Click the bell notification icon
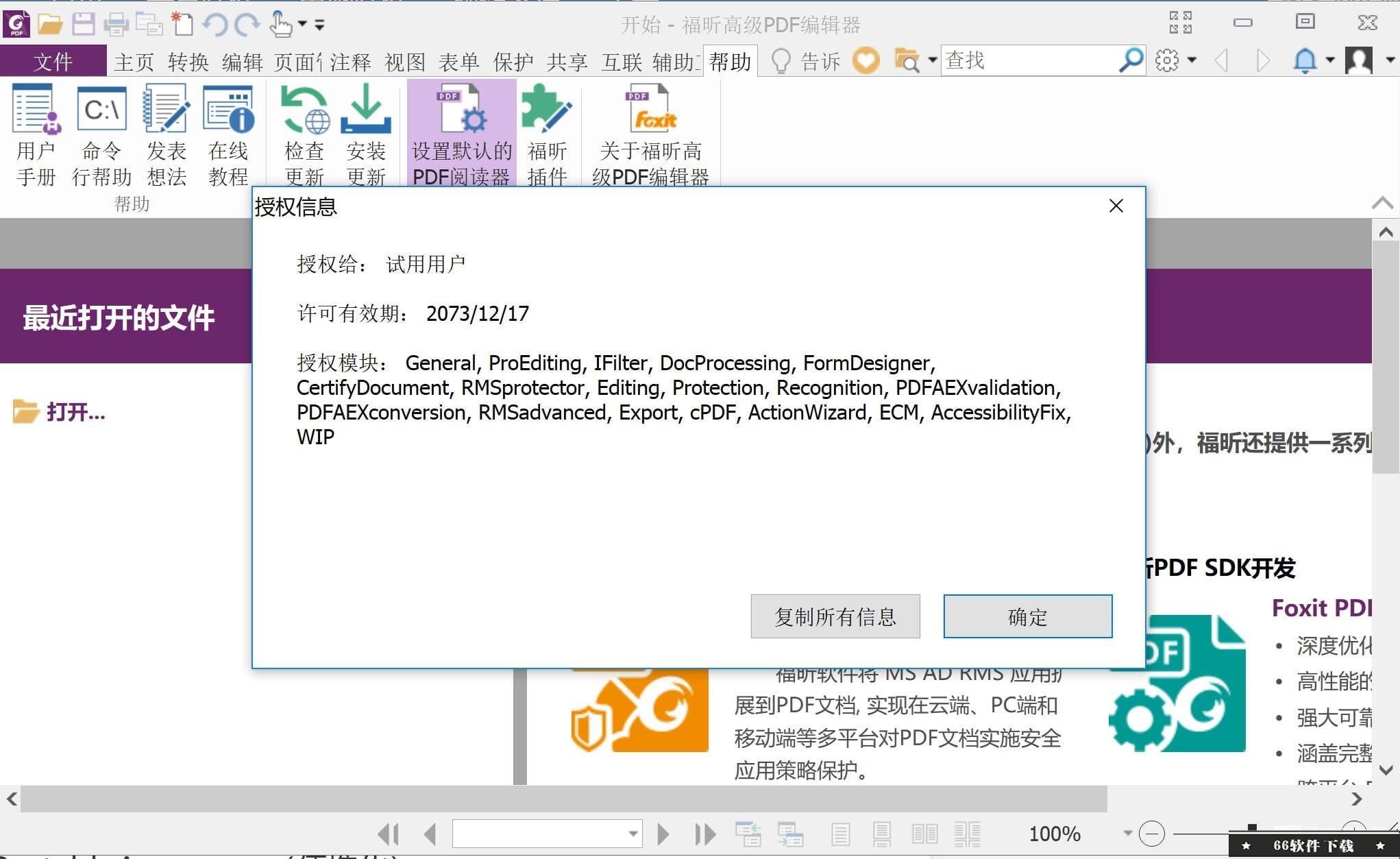Image resolution: width=1400 pixels, height=859 pixels. [x=1305, y=60]
